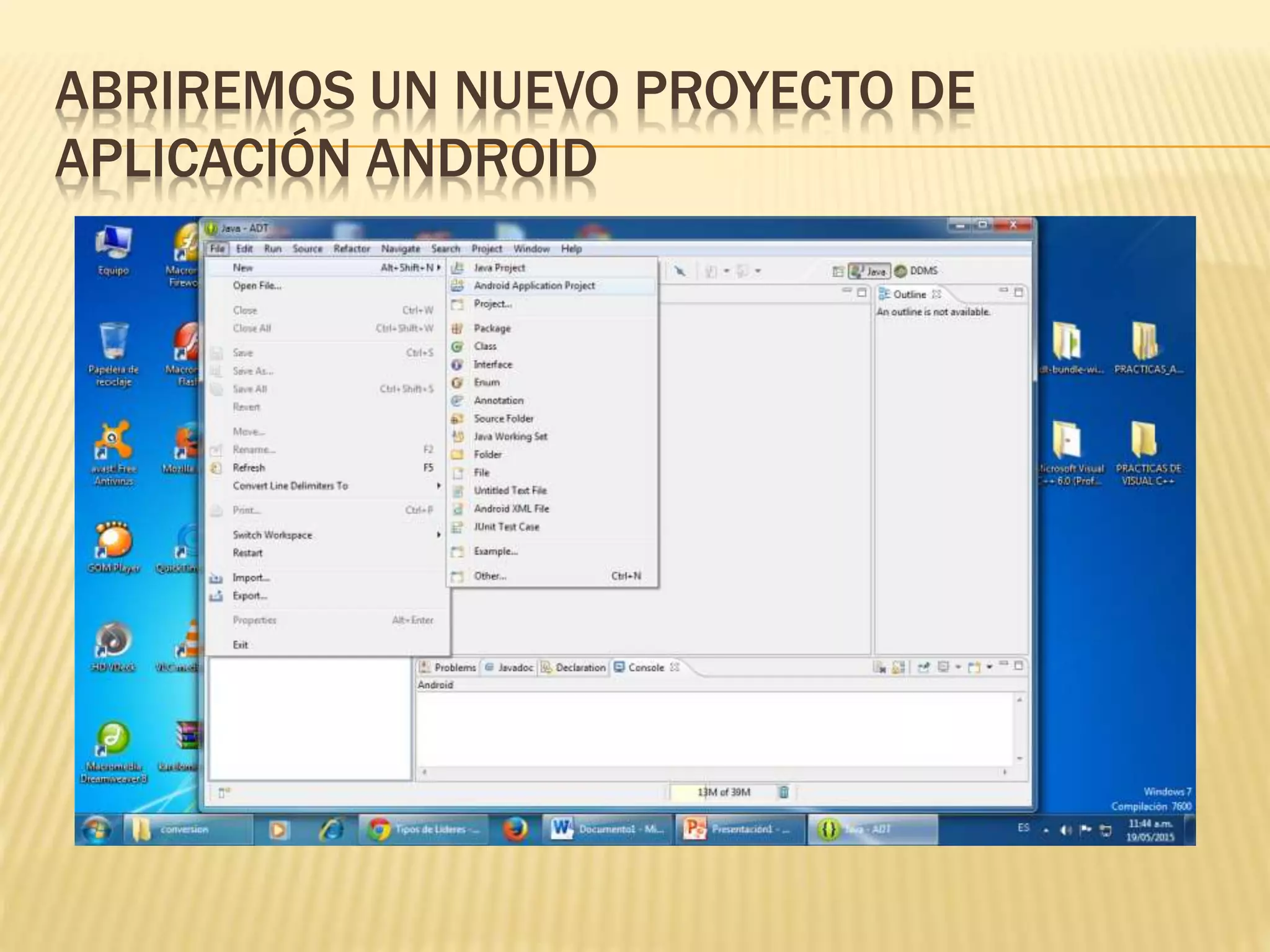Click the Untitled Text File icon
The height and width of the screenshot is (952, 1270).
click(458, 491)
